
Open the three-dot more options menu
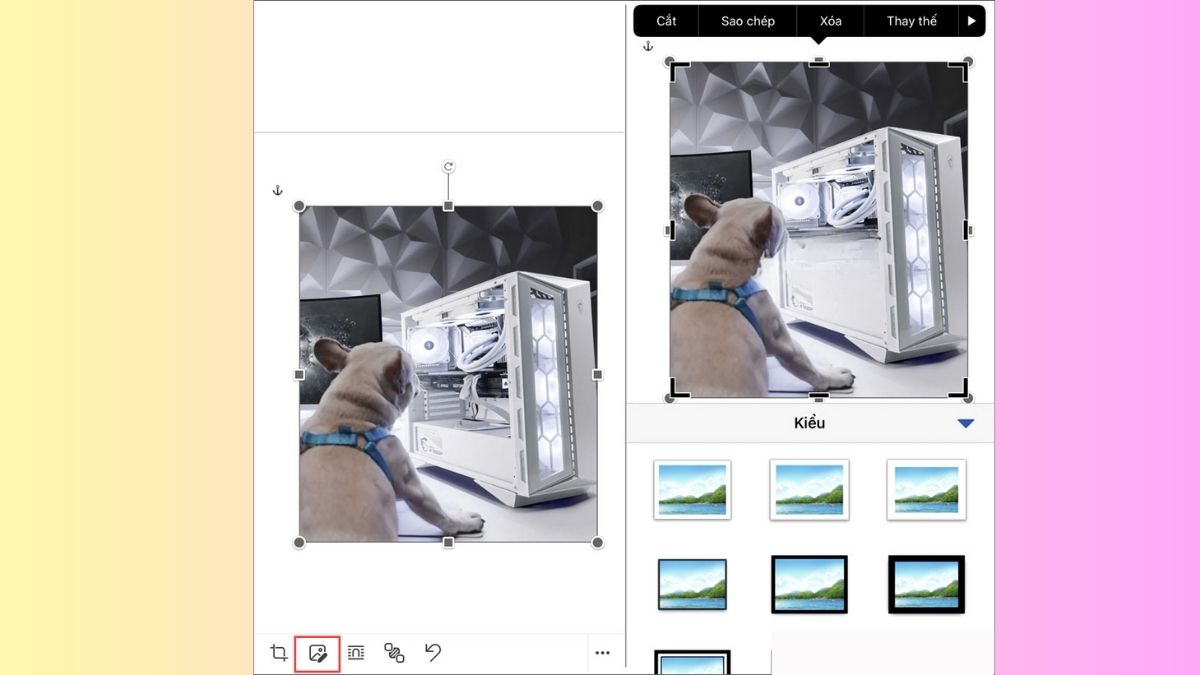602,653
